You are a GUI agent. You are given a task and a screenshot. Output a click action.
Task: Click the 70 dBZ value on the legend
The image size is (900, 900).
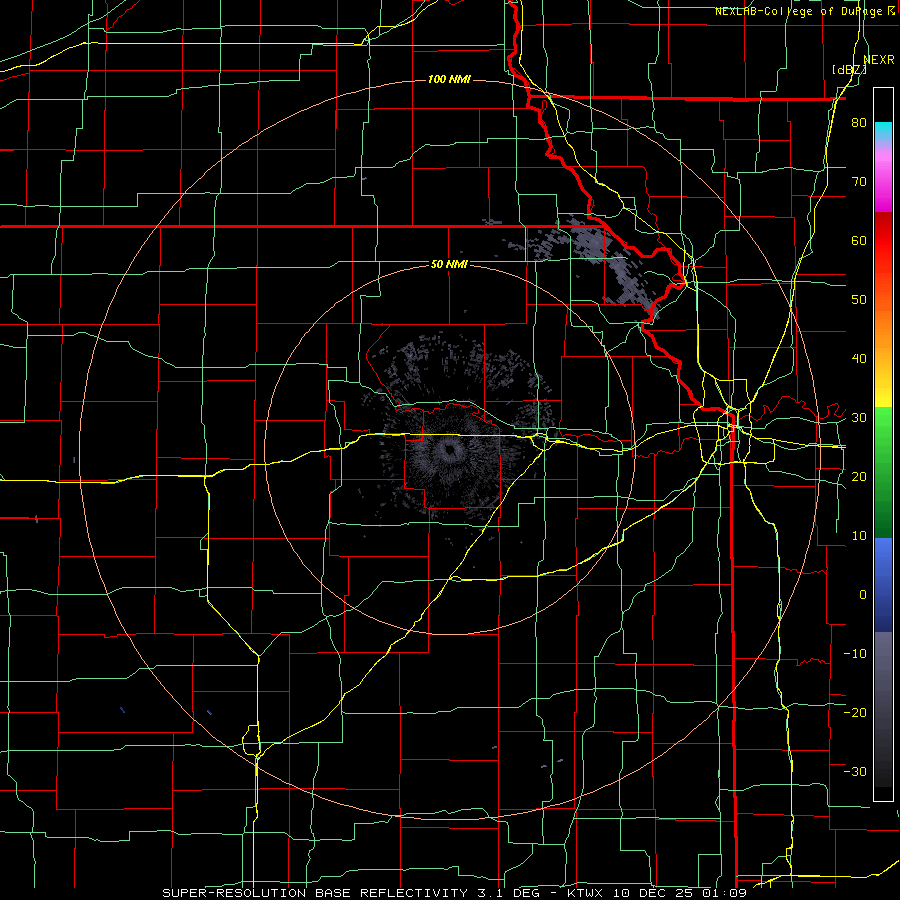[859, 182]
